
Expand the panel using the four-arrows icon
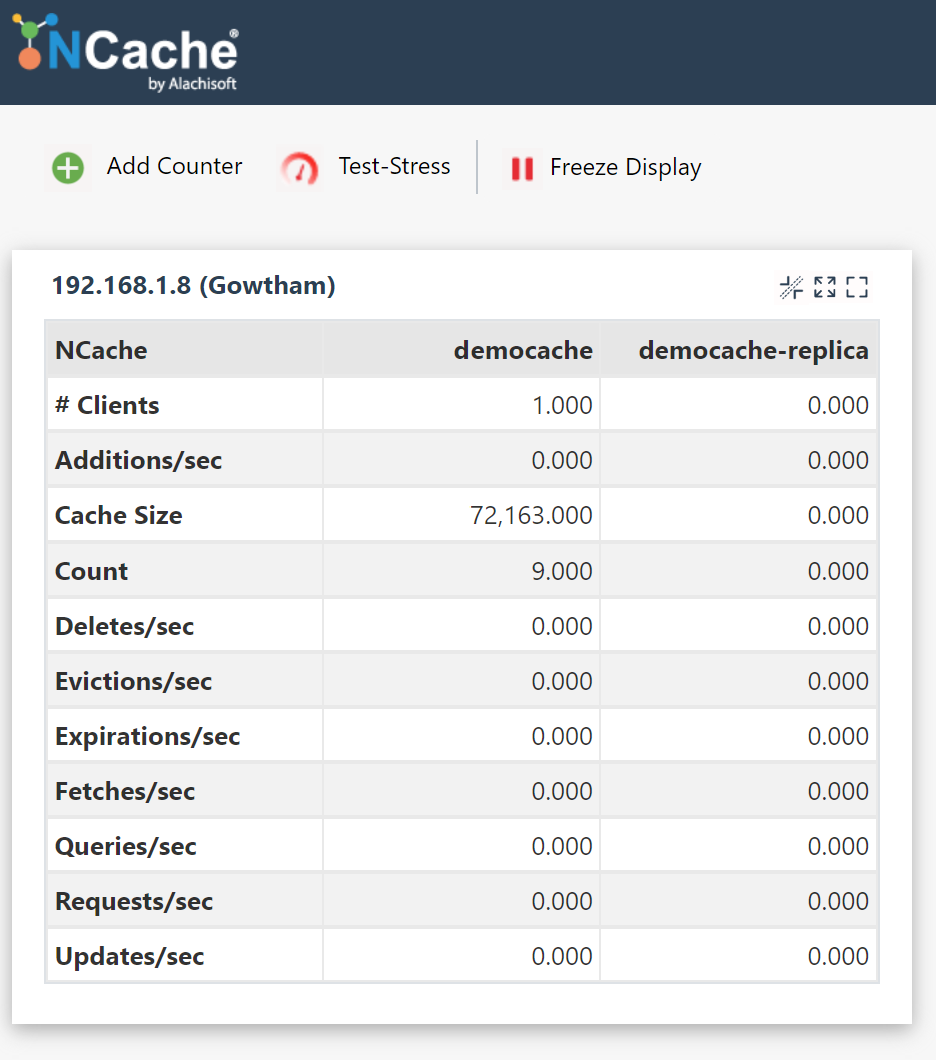[824, 288]
